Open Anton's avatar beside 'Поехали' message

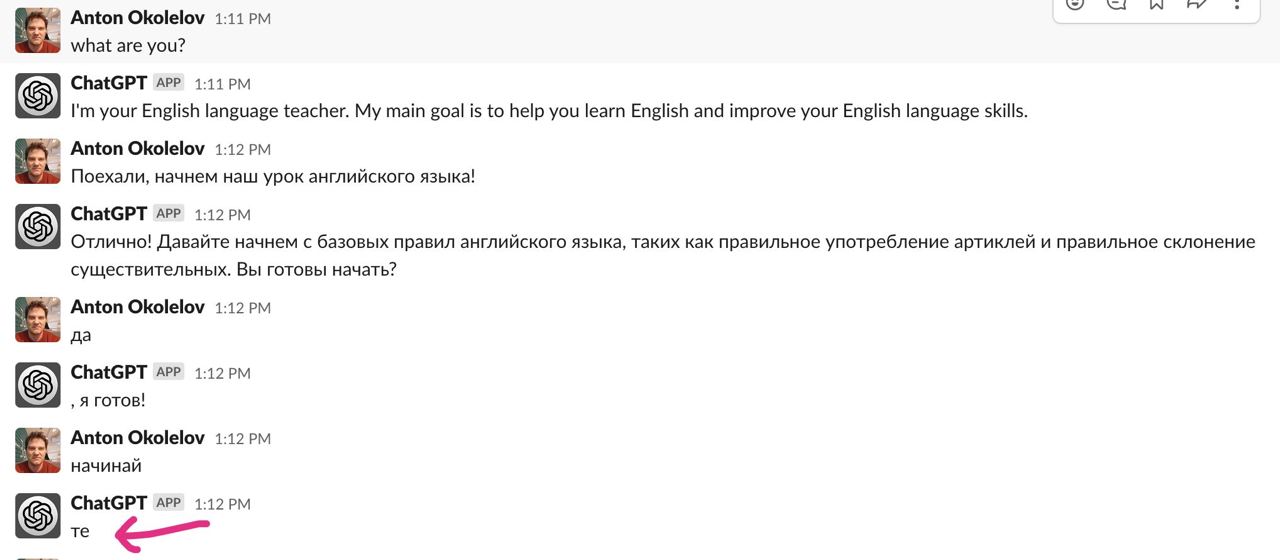pyautogui.click(x=38, y=161)
